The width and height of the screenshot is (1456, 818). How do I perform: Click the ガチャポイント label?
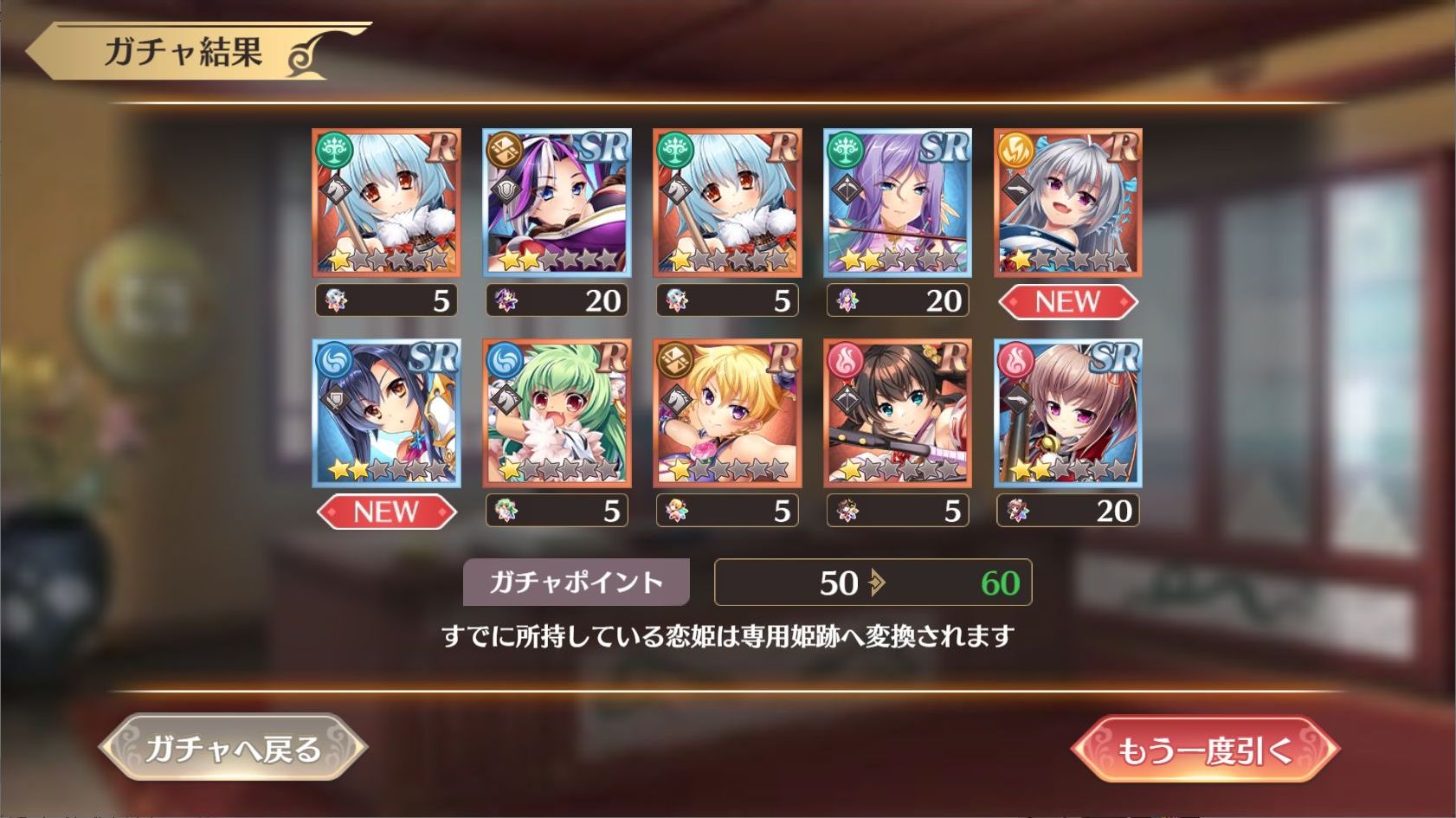[x=577, y=582]
